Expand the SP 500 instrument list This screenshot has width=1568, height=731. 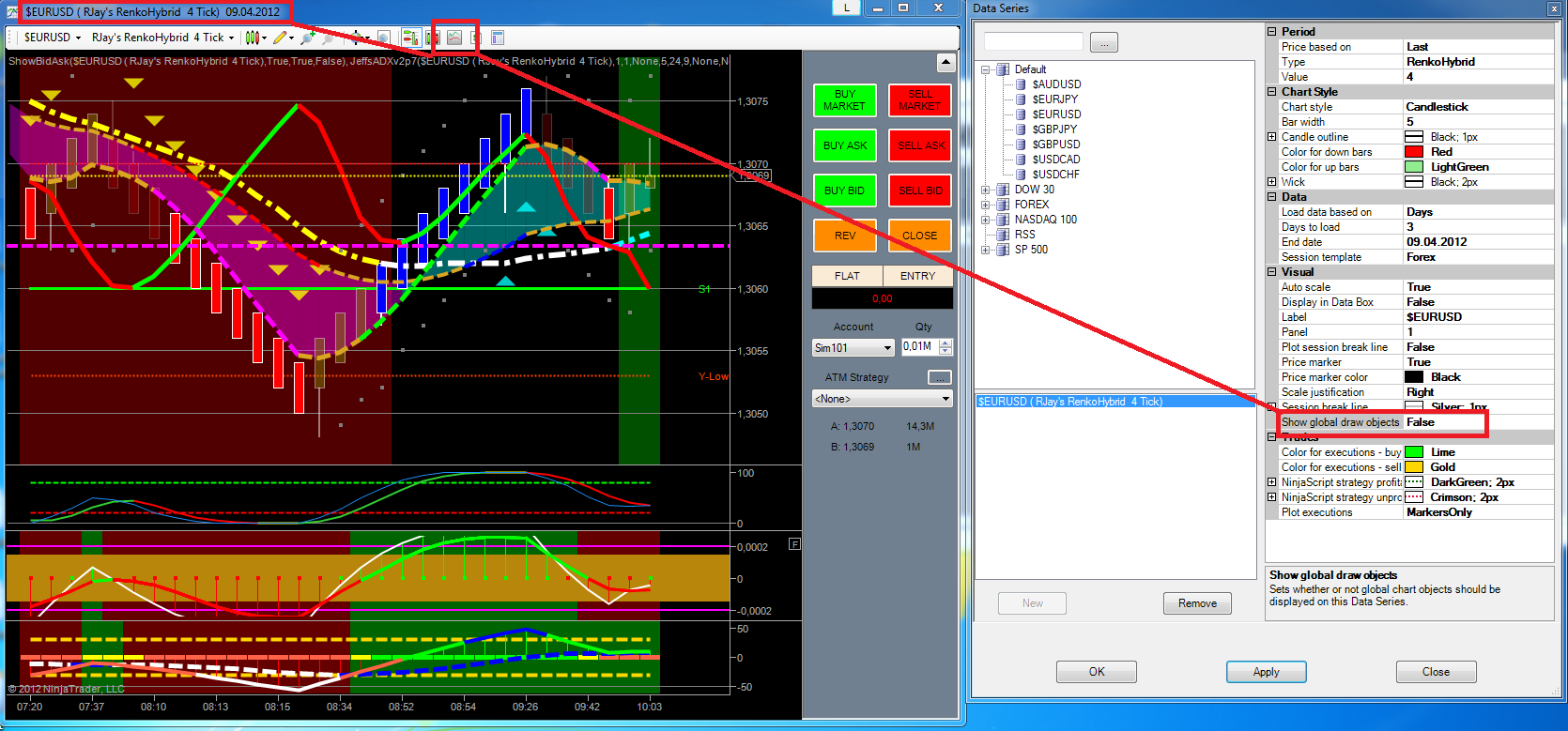click(986, 250)
